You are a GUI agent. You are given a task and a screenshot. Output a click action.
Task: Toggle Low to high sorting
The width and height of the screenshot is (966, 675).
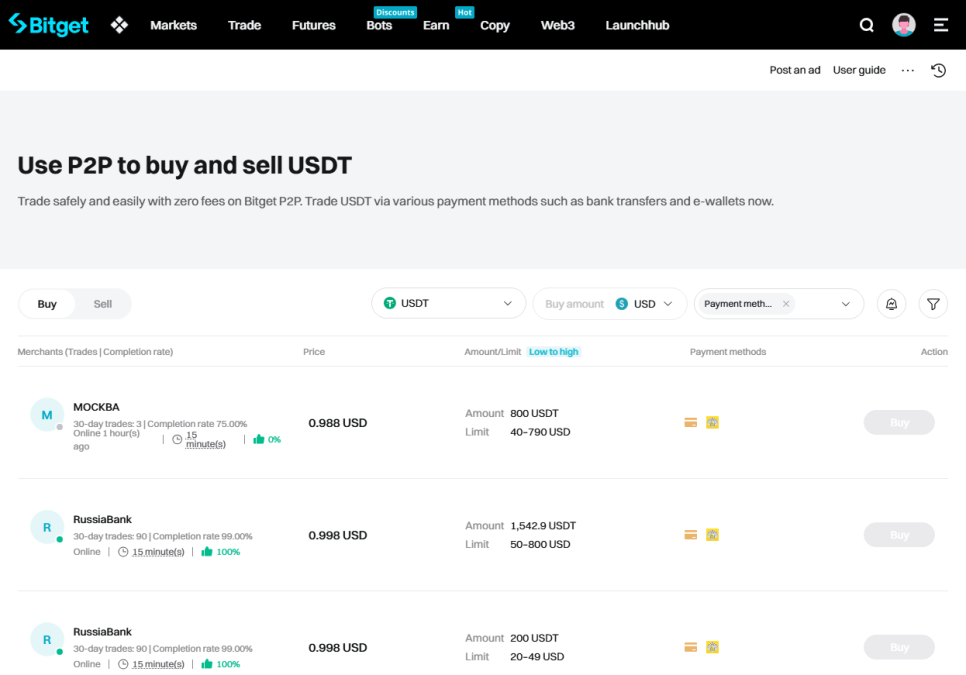click(553, 352)
